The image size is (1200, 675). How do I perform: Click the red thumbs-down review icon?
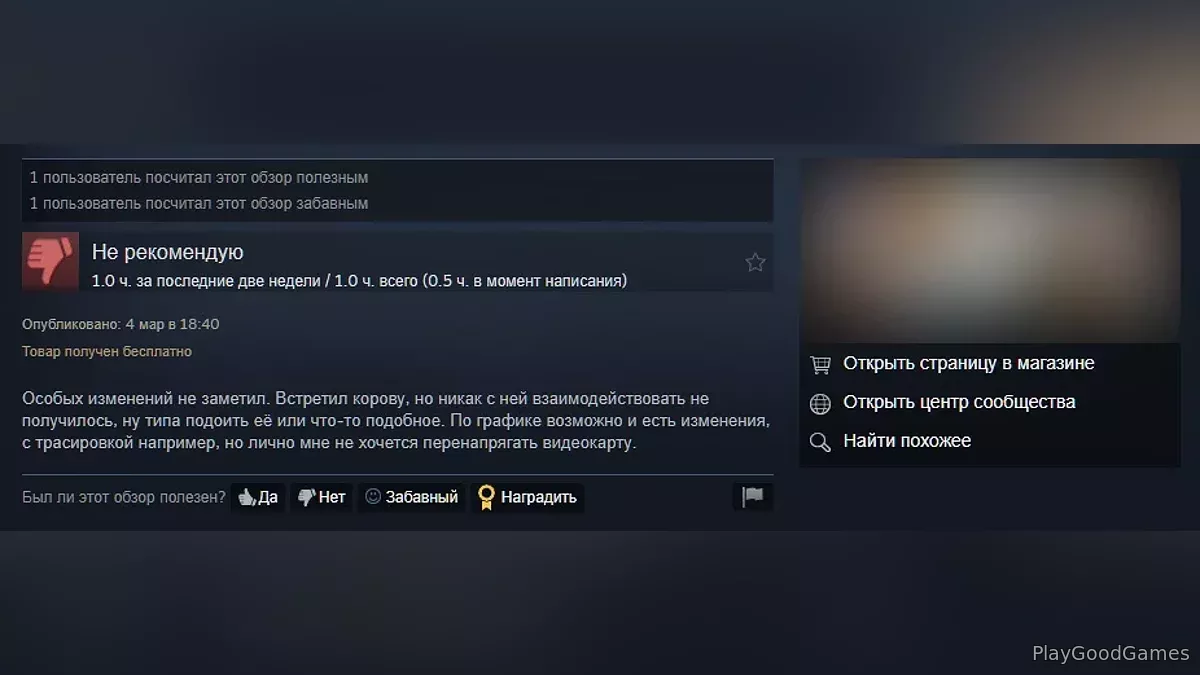(x=50, y=261)
